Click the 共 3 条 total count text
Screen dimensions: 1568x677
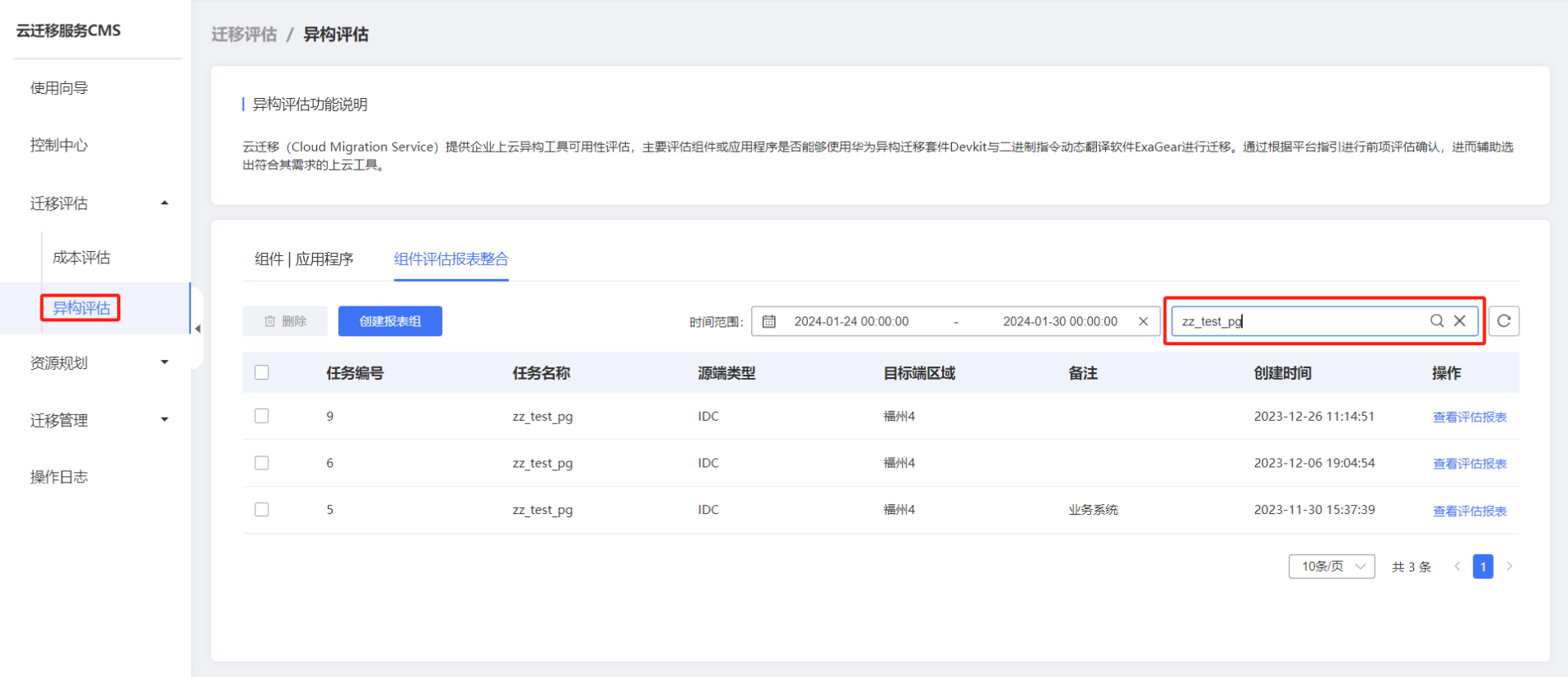1412,567
